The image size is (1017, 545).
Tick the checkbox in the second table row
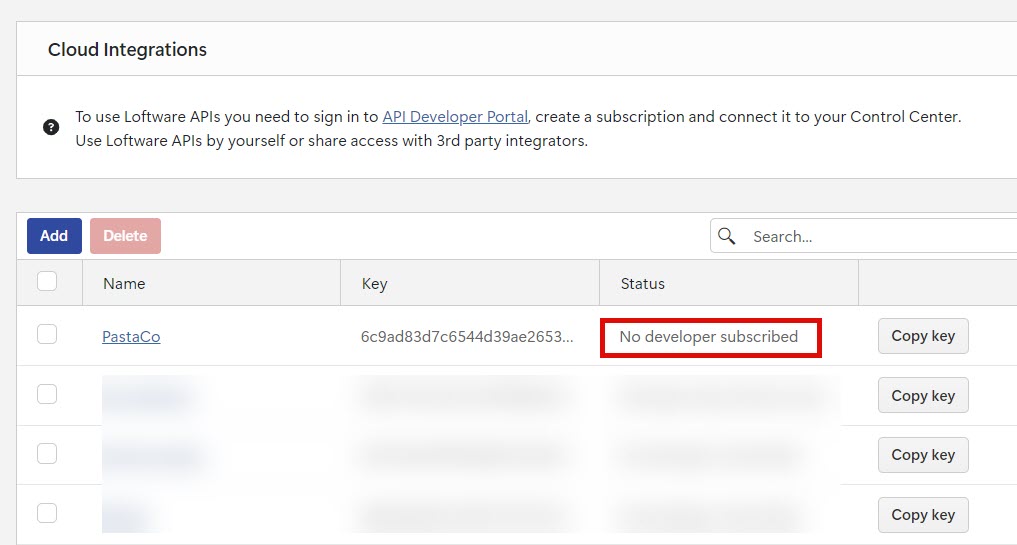click(x=47, y=395)
